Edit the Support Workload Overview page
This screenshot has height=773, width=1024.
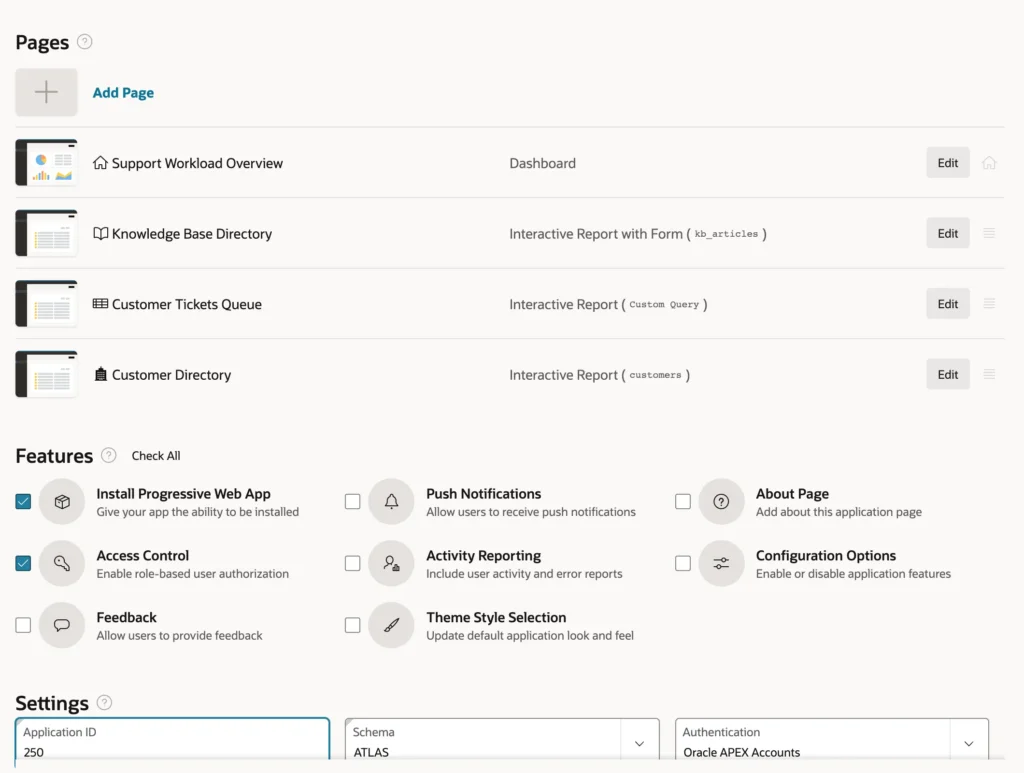948,163
